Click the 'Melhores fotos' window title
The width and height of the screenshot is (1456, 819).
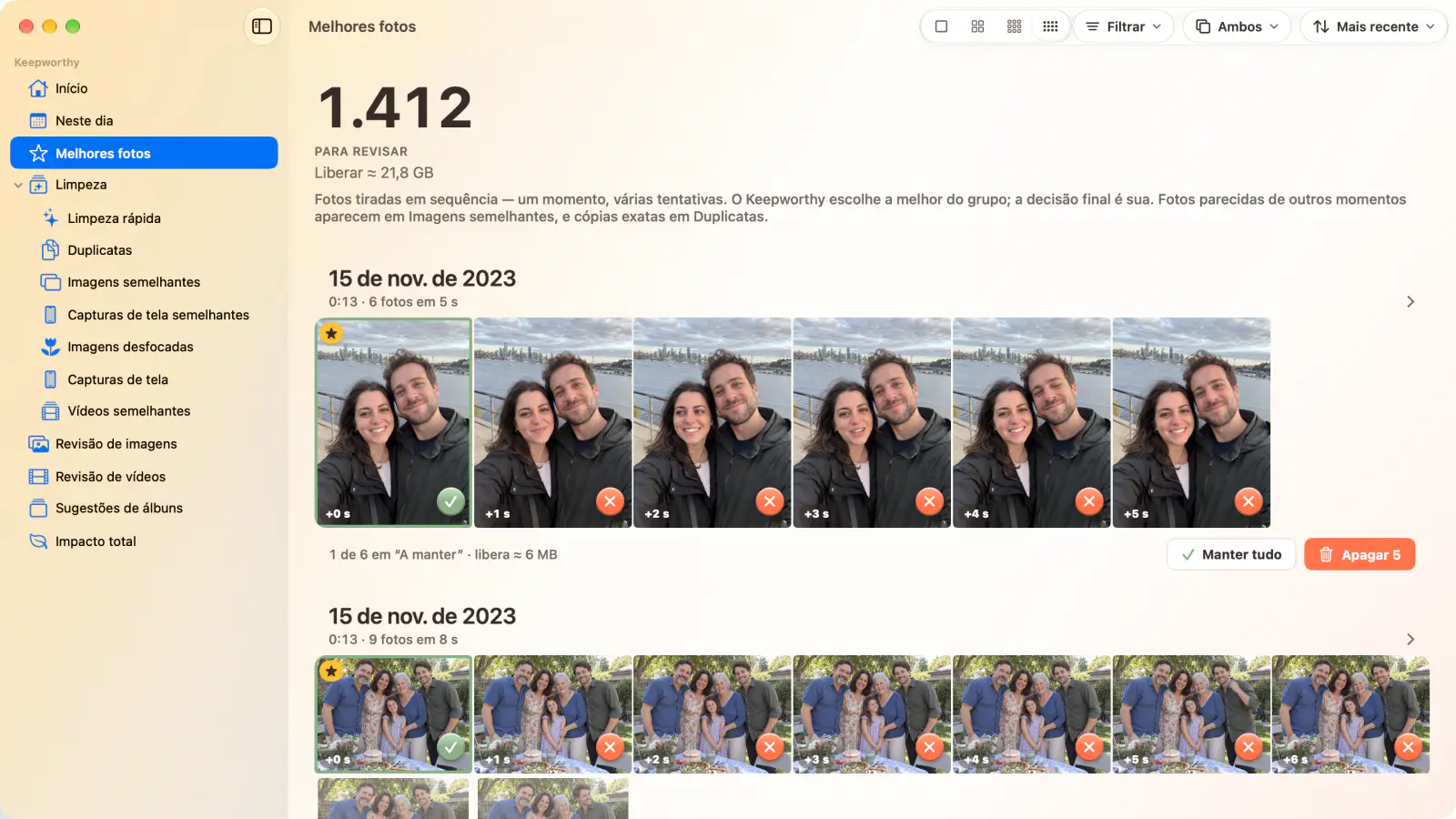tap(362, 26)
